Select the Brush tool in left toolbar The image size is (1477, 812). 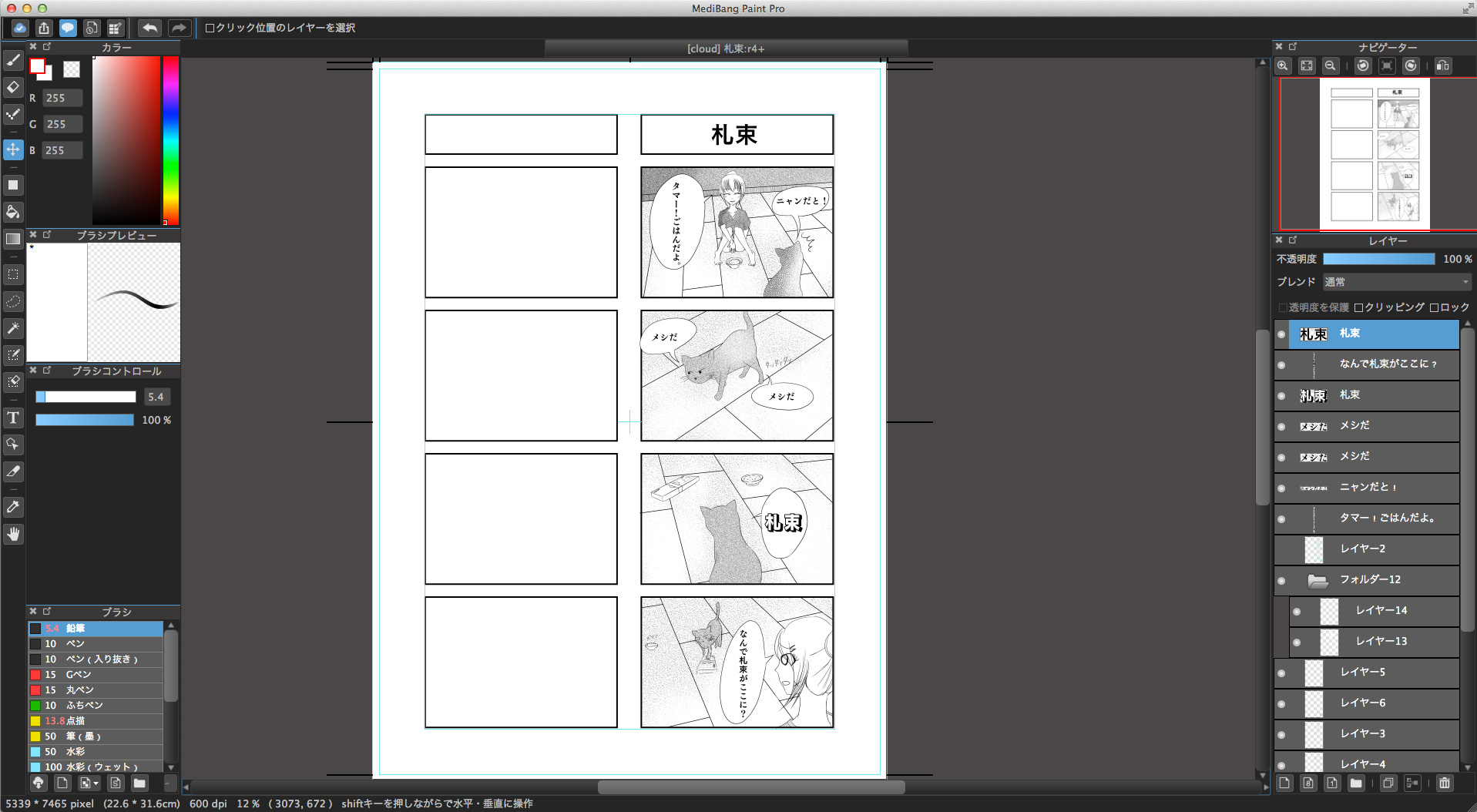[x=13, y=60]
